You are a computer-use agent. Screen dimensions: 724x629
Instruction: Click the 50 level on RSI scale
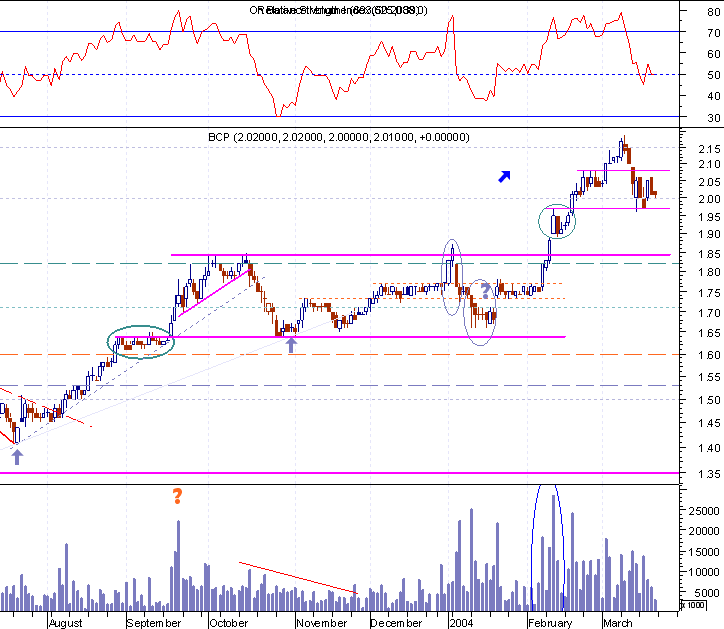coord(714,75)
